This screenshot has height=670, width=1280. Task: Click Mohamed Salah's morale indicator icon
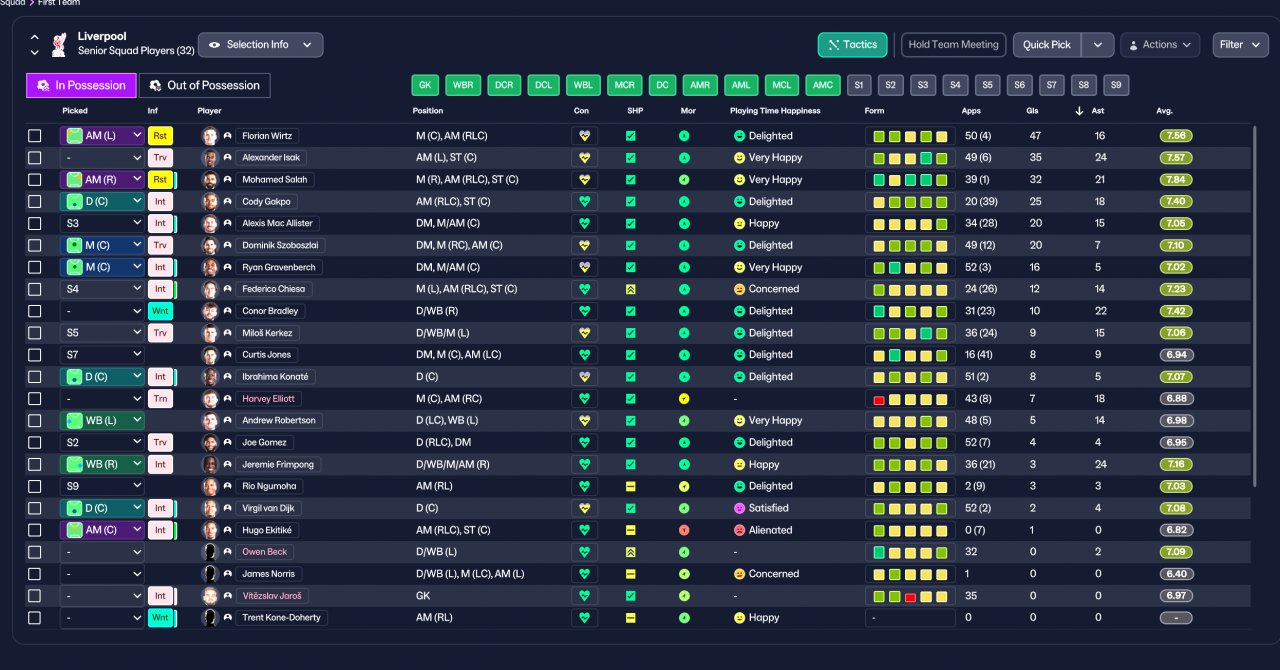click(684, 180)
